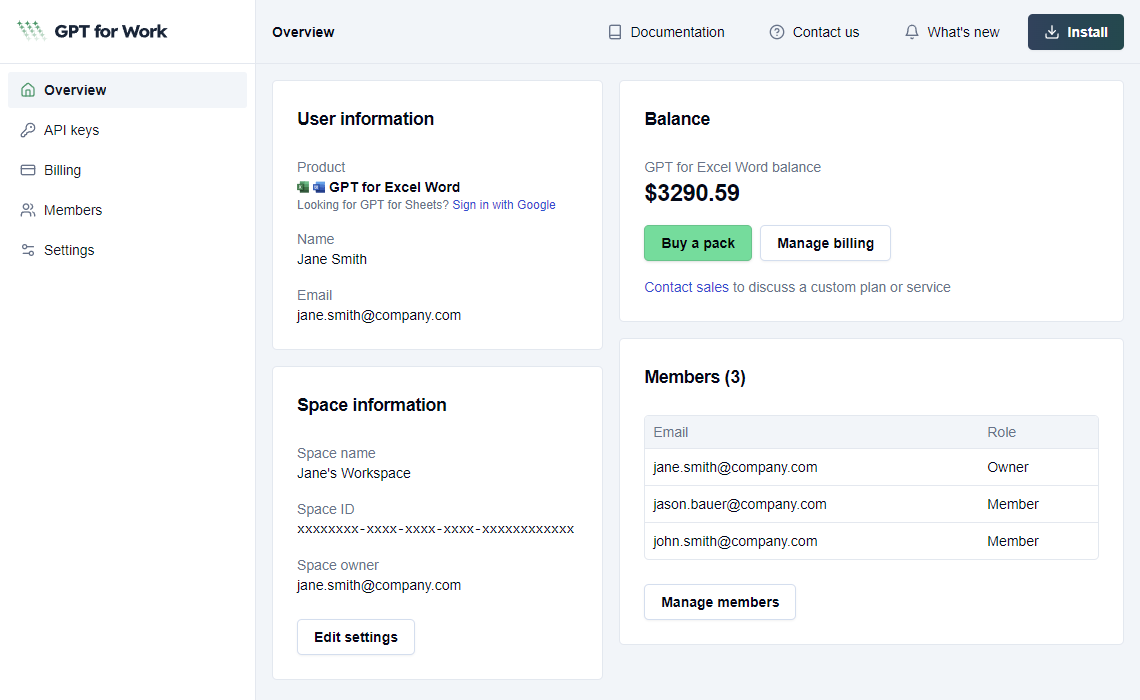Click the Sign in with Google link
Viewport: 1140px width, 700px height.
(504, 205)
